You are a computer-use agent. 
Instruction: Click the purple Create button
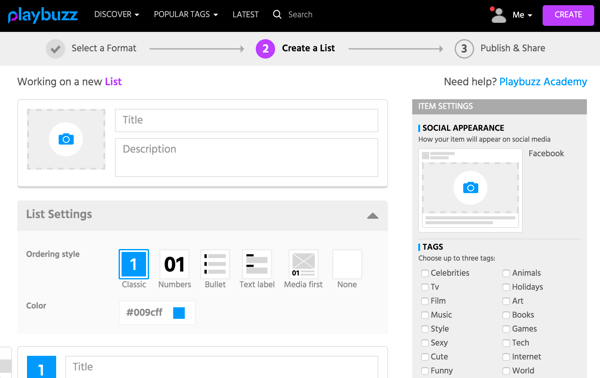(x=568, y=15)
